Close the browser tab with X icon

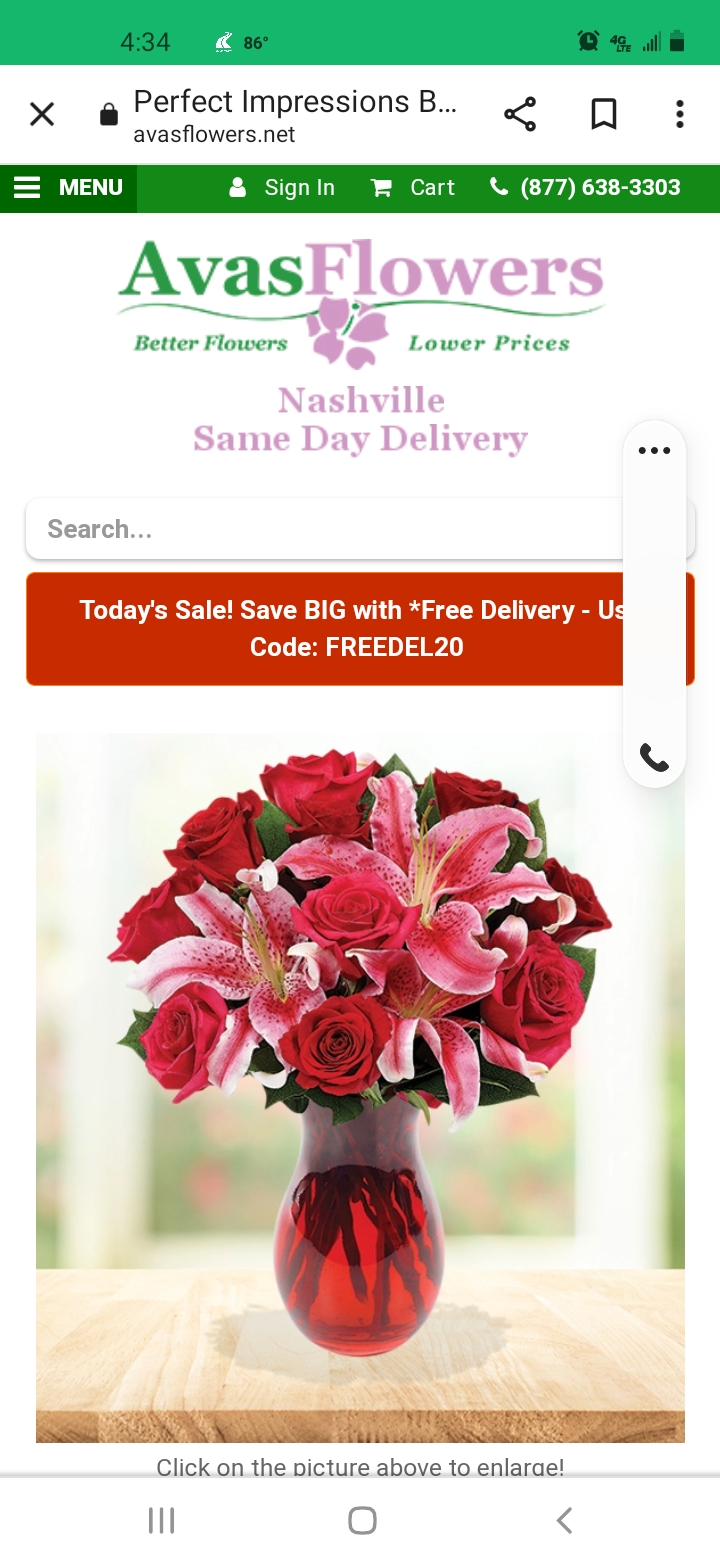pos(42,114)
